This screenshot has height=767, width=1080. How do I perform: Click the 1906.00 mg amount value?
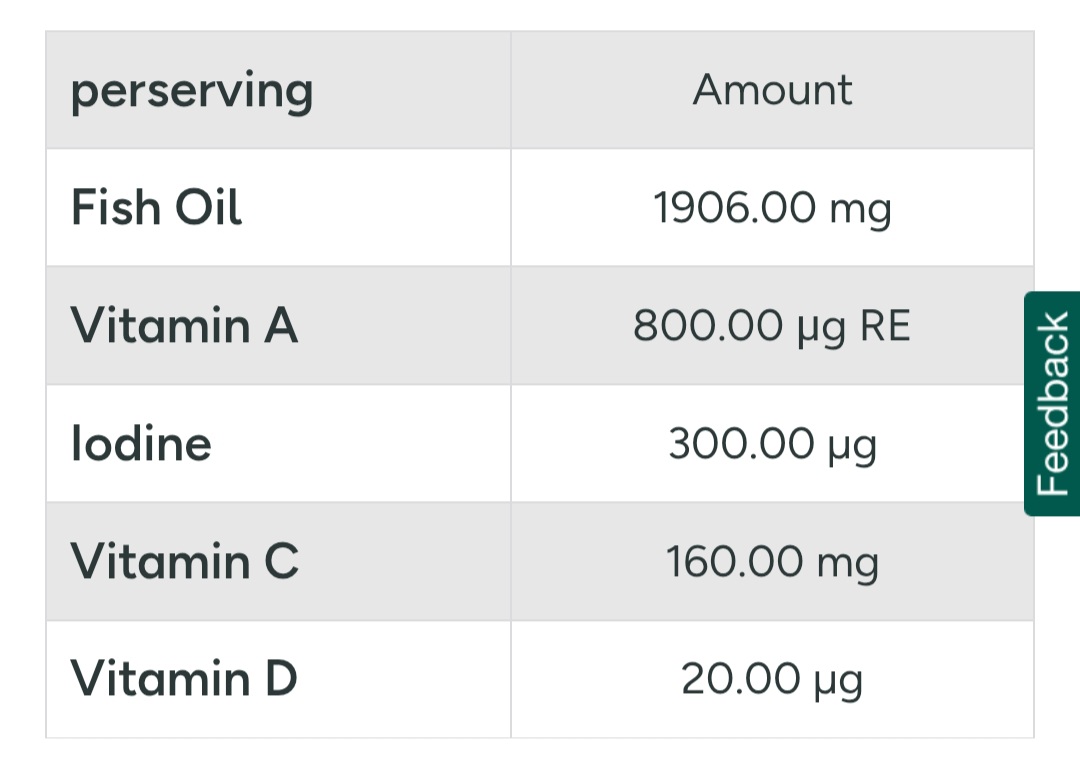click(772, 208)
